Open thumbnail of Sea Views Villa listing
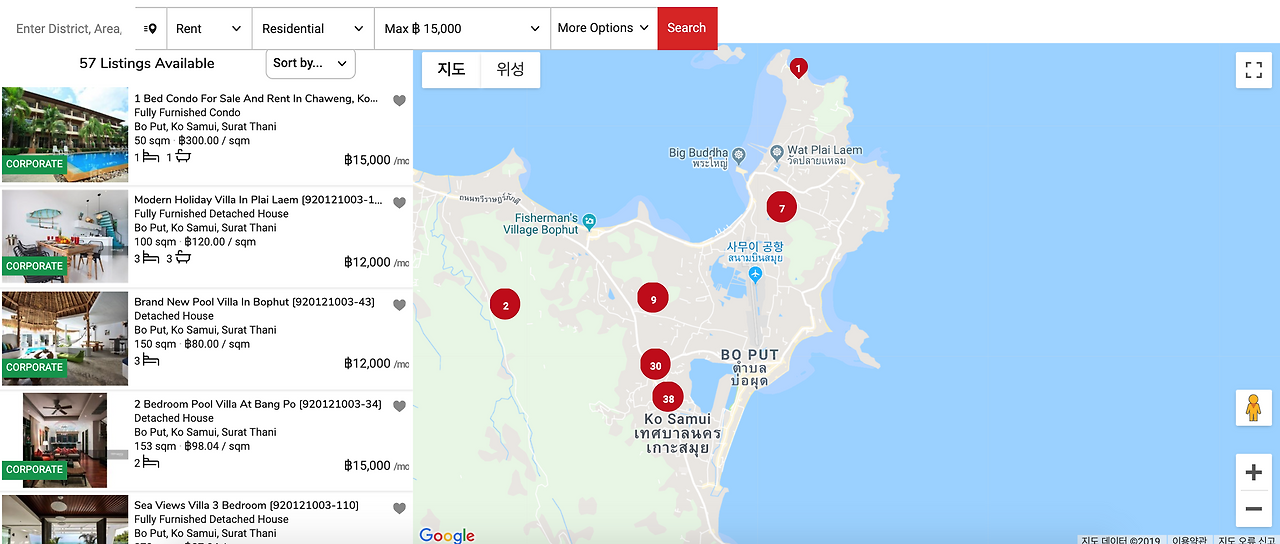 point(65,519)
